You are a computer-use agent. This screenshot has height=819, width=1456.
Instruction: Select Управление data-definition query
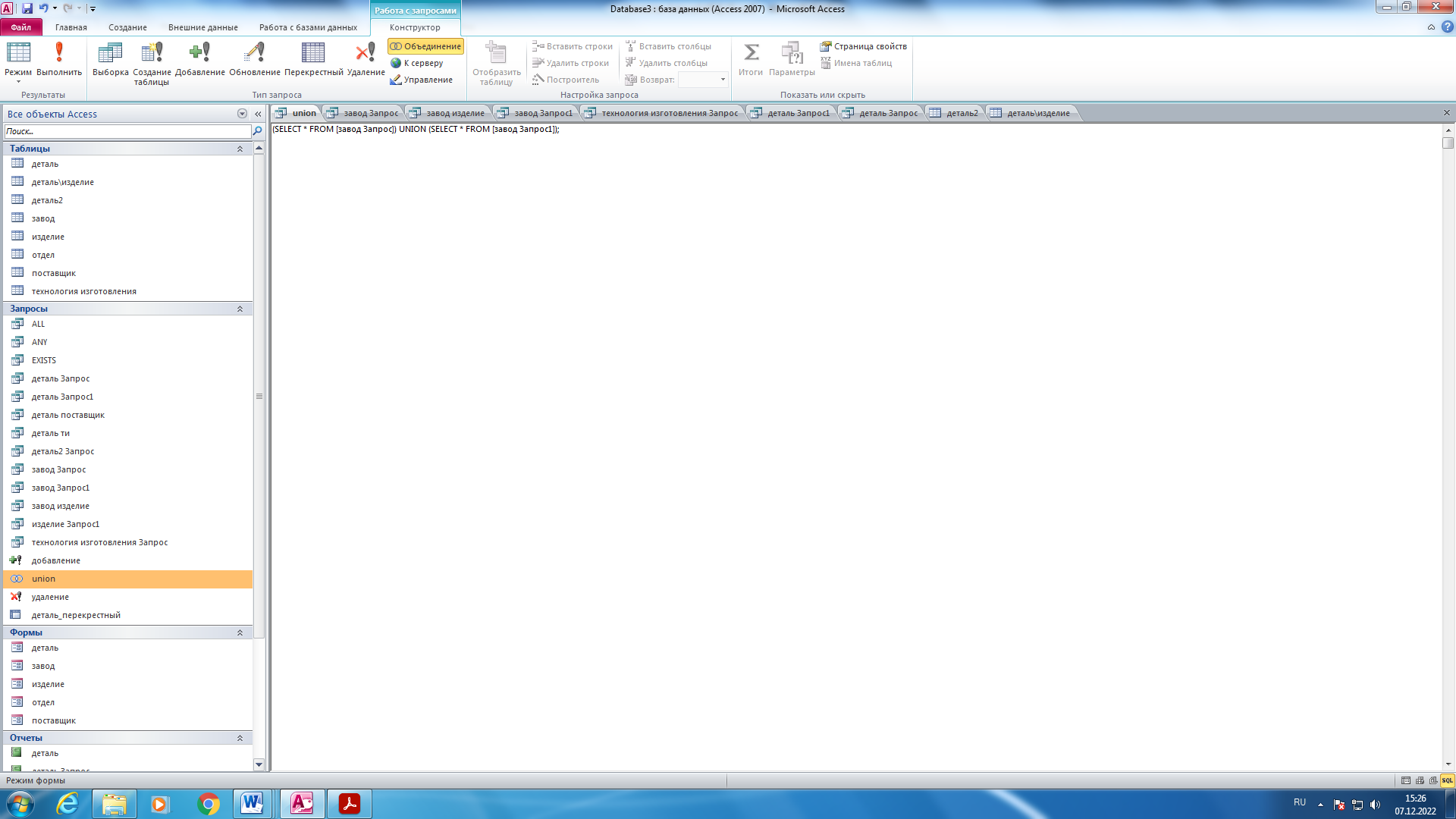click(422, 80)
